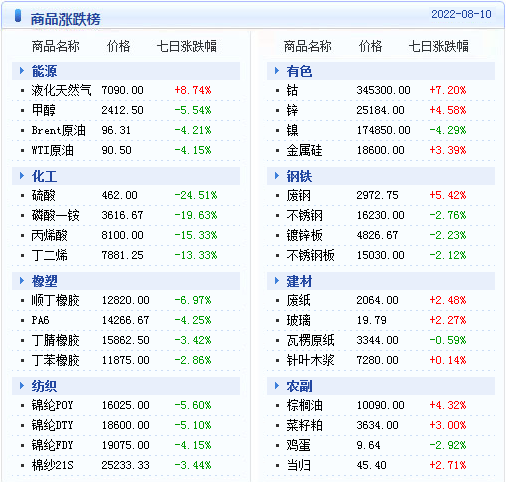Viewport: 506px width, 482px height.
Task: Open the 能源 category heading
Action: (x=44, y=71)
